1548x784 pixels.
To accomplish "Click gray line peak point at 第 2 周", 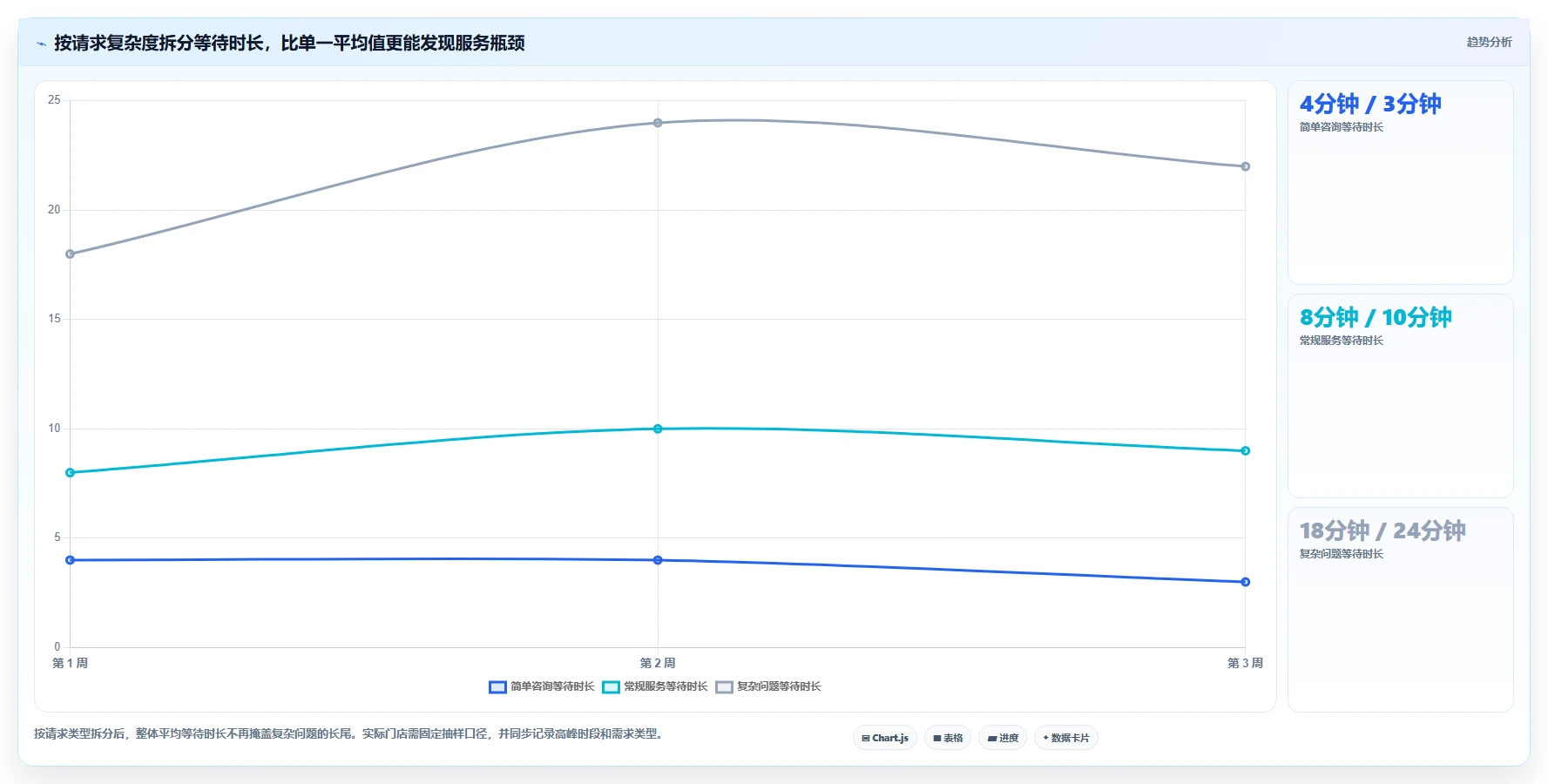I will tap(658, 123).
